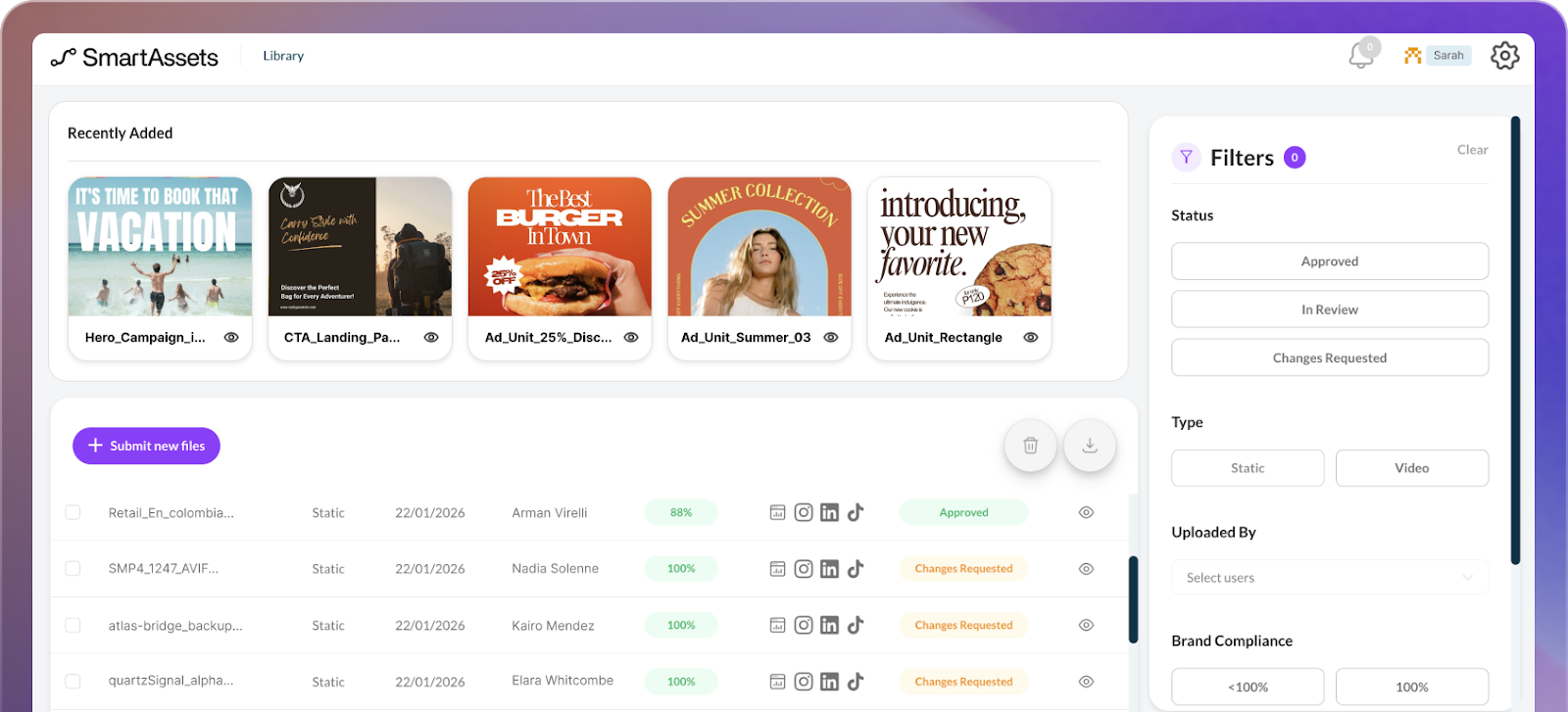The width and height of the screenshot is (1568, 712).
Task: Select the Video type filter
Action: click(1412, 468)
